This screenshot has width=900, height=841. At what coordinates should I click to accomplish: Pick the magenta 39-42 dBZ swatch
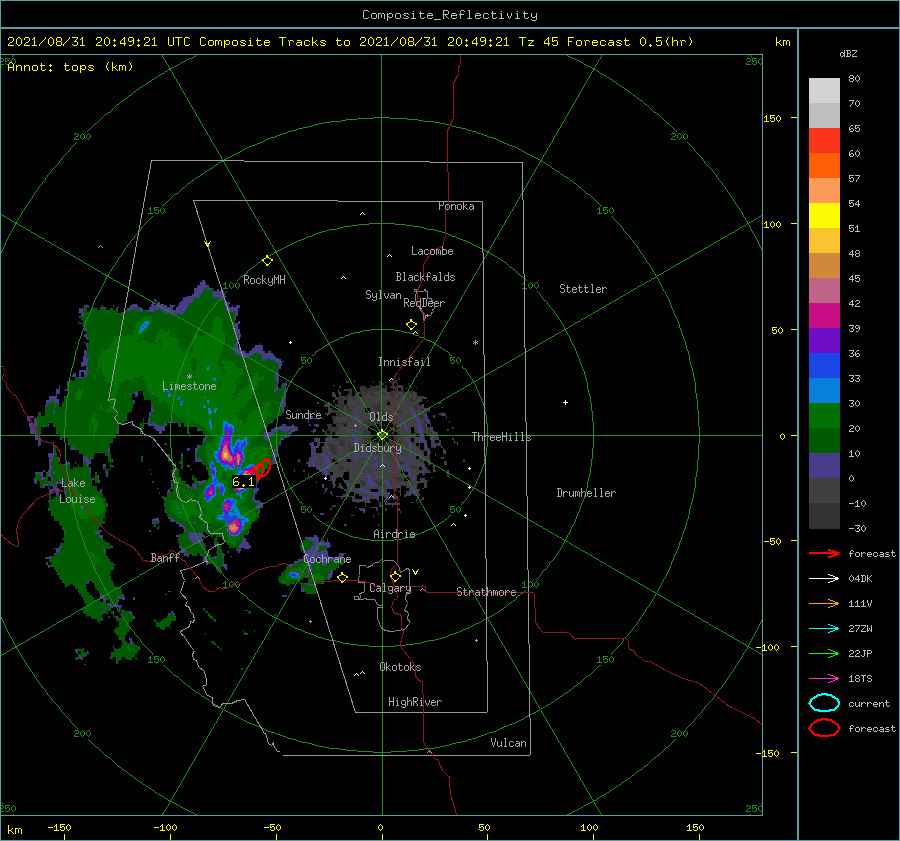pyautogui.click(x=824, y=316)
